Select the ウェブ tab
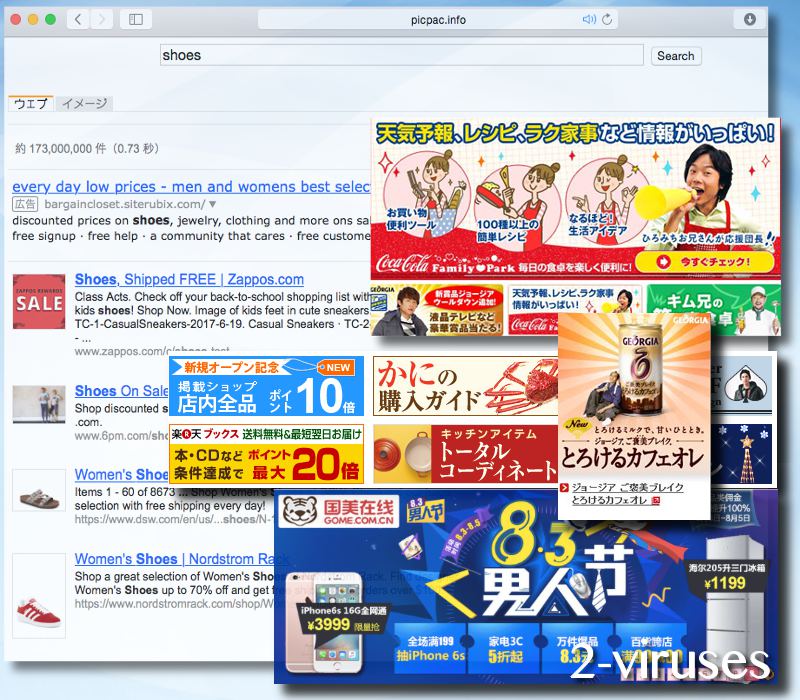800x700 pixels. click(x=29, y=103)
